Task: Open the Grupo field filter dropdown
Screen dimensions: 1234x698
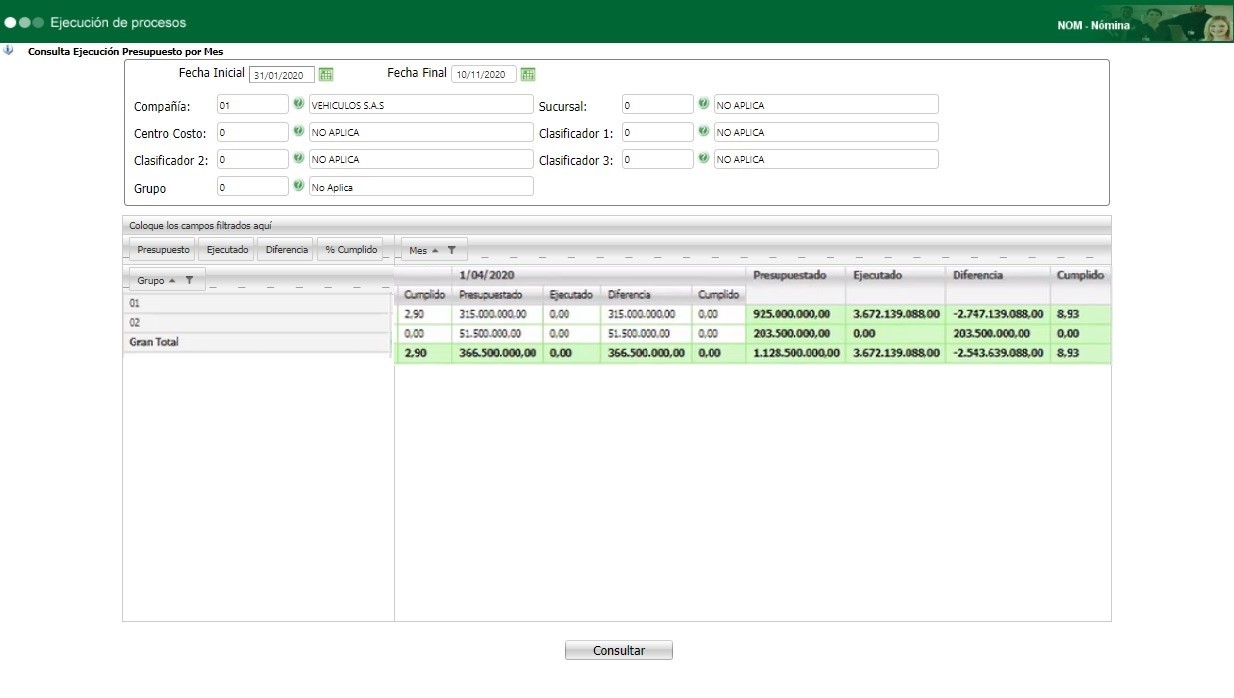Action: (189, 281)
